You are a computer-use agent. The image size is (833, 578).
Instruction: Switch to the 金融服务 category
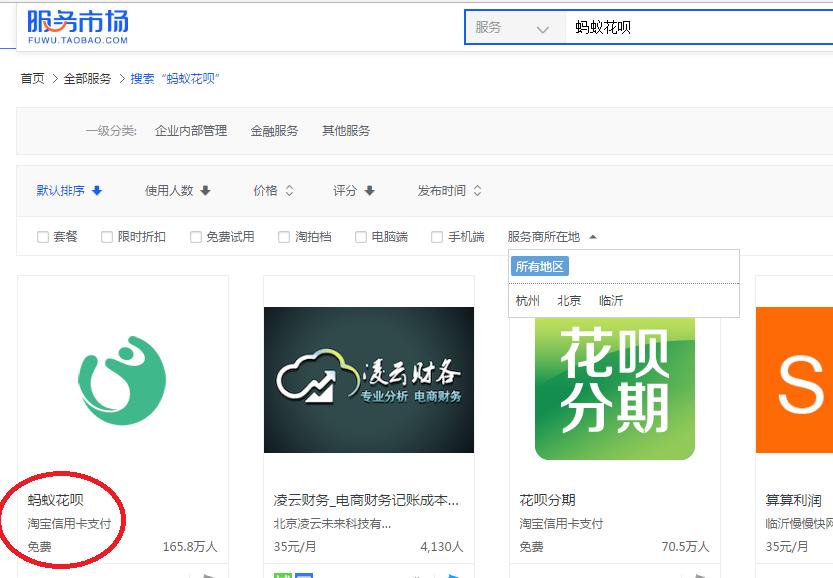(x=274, y=130)
